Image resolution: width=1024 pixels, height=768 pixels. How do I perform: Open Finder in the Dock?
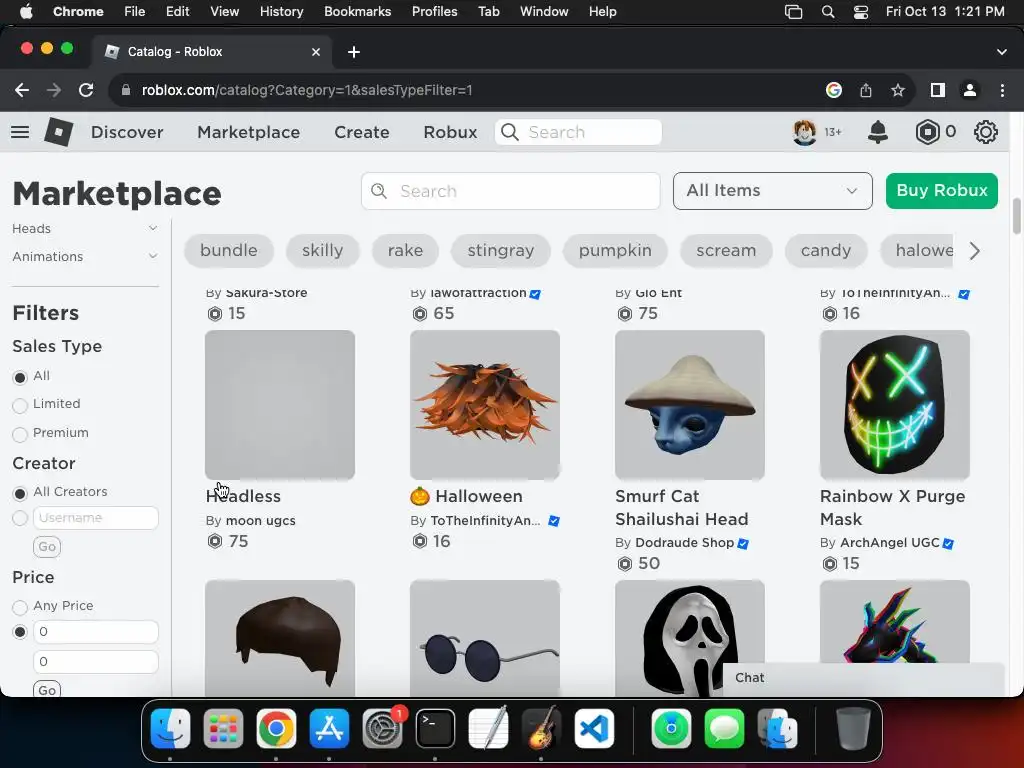click(170, 728)
